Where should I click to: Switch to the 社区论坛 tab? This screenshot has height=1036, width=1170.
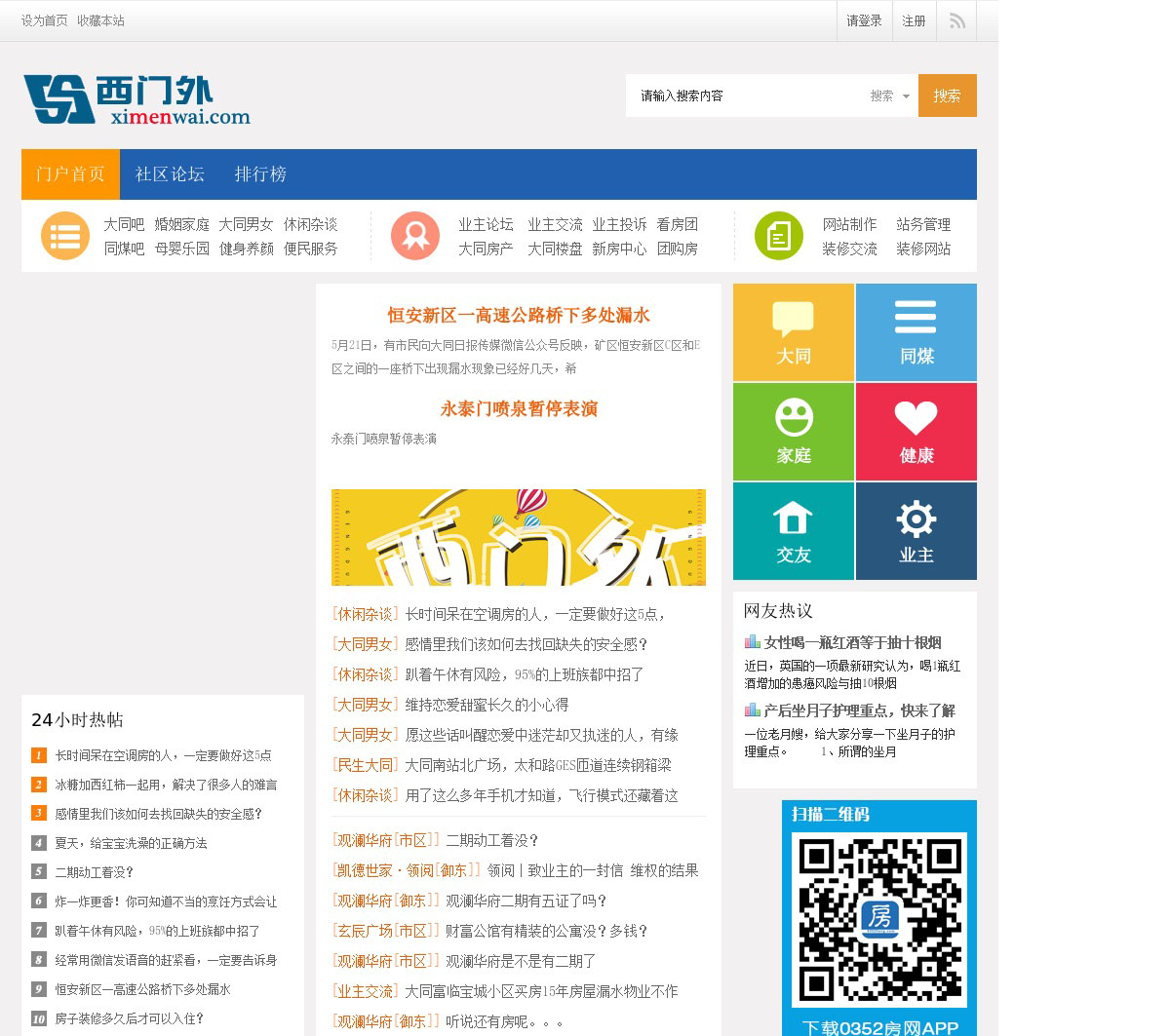pyautogui.click(x=170, y=174)
